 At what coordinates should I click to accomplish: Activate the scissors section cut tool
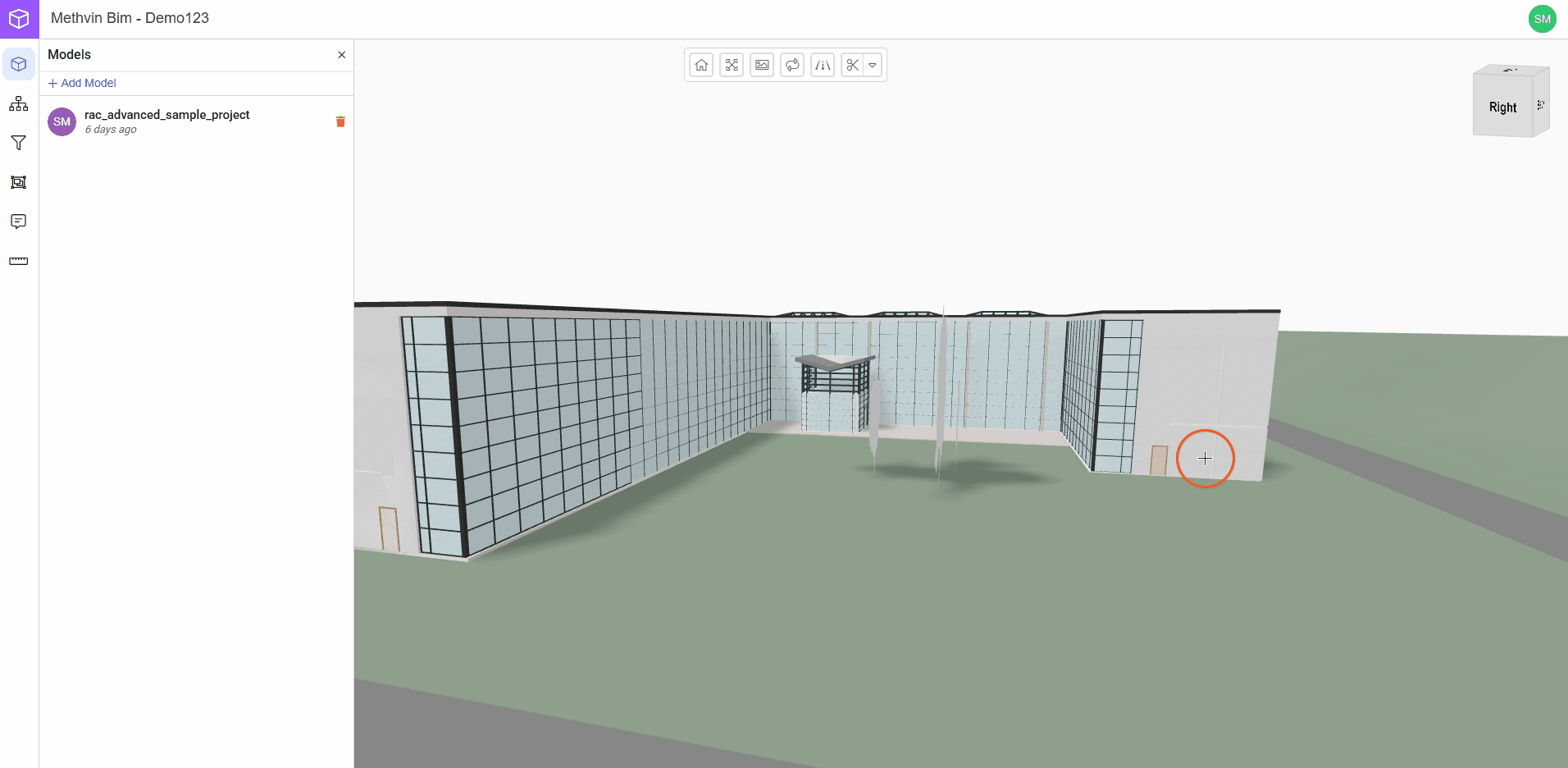click(853, 65)
